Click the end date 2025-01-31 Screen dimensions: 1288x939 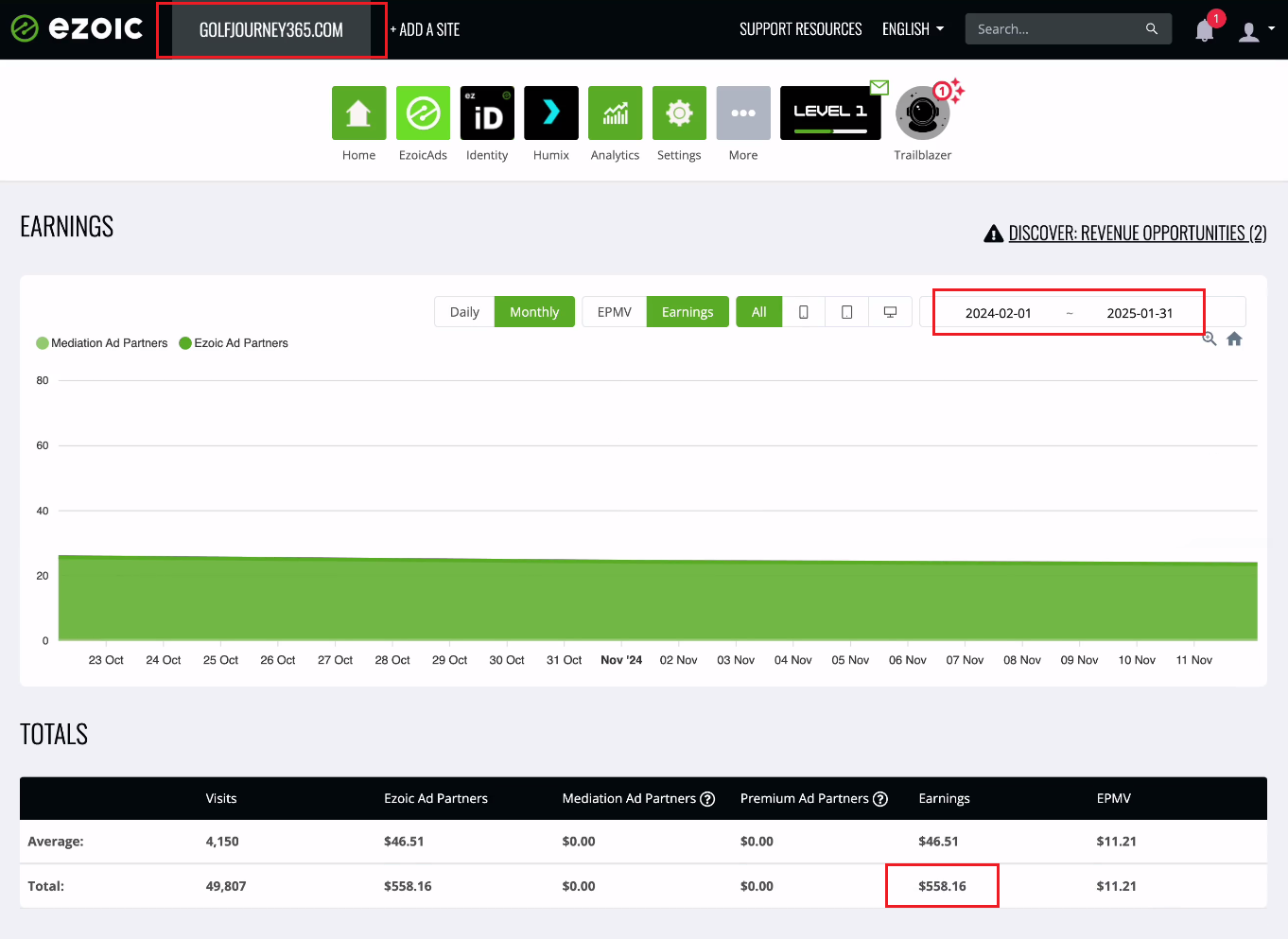tap(1140, 313)
